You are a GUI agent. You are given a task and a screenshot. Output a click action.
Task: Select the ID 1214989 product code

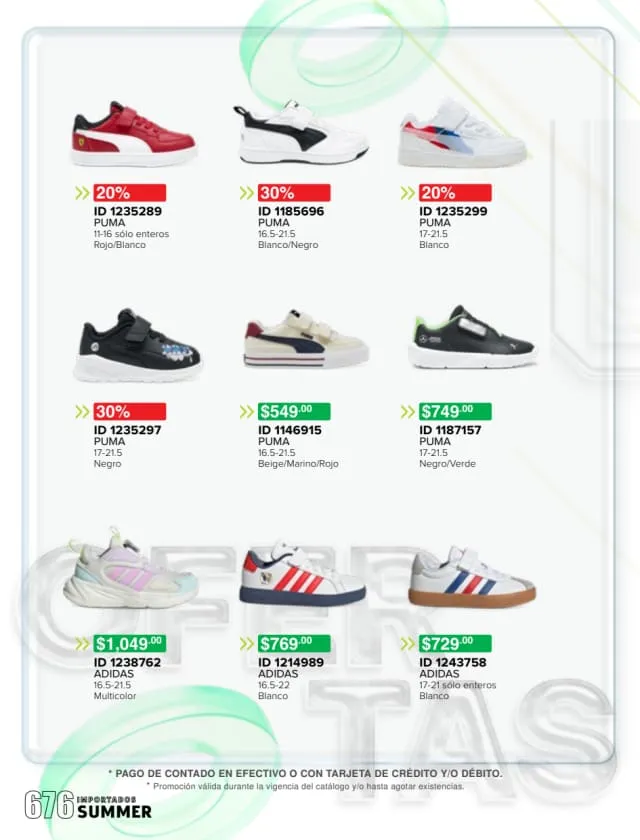(291, 662)
